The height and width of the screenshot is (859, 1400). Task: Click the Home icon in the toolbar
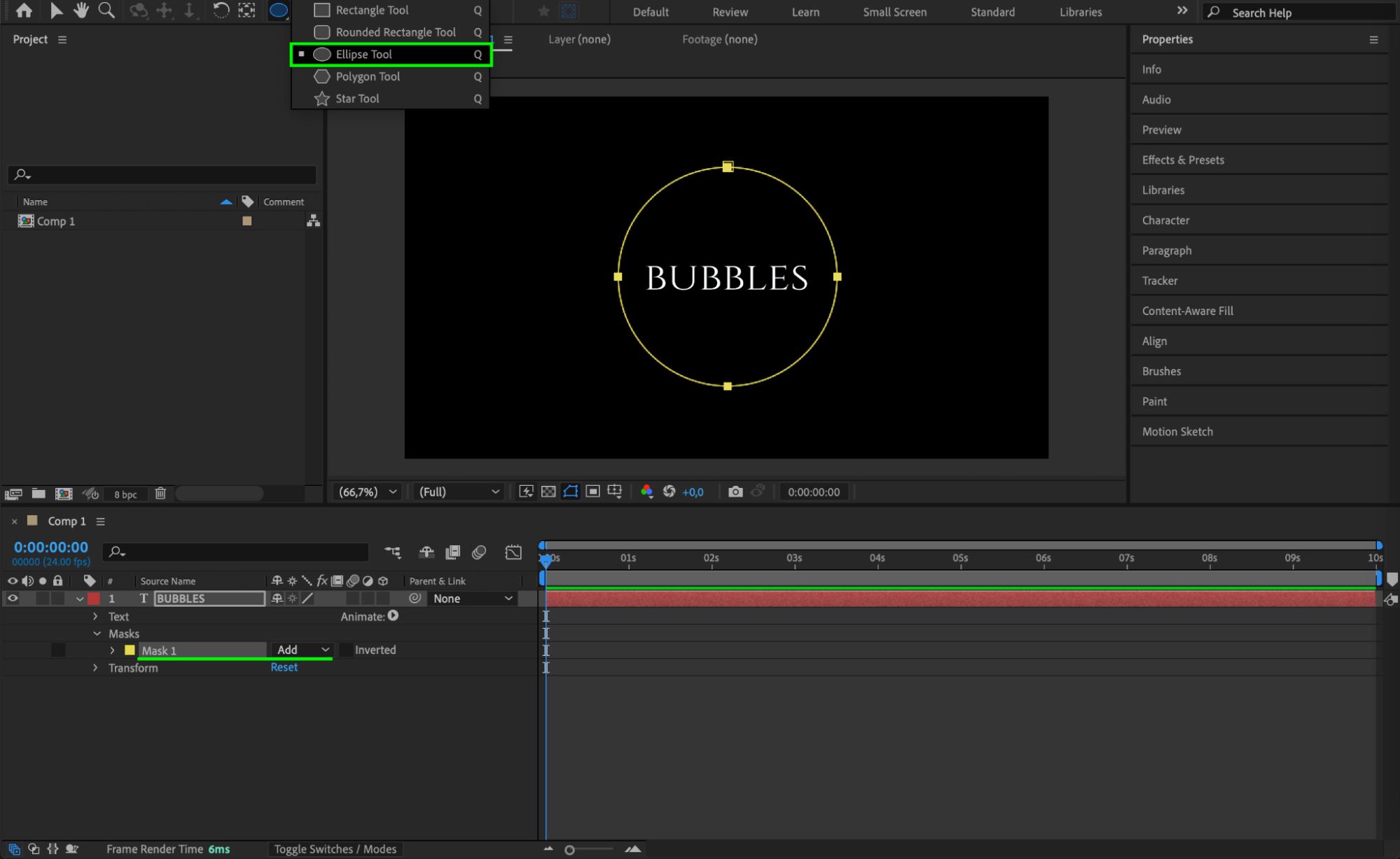24,11
